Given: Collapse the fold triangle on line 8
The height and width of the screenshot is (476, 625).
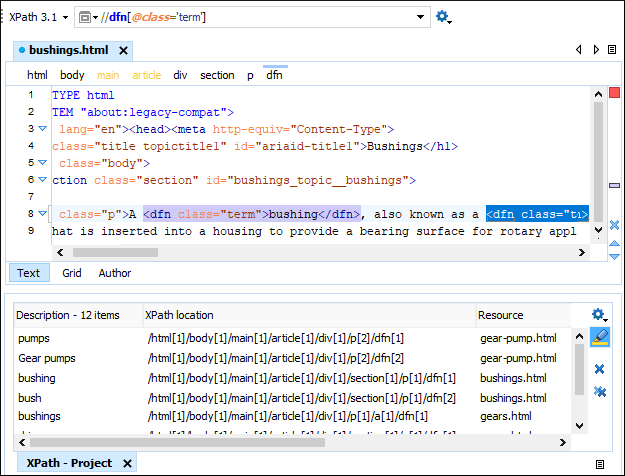Looking at the screenshot, I should point(43,214).
